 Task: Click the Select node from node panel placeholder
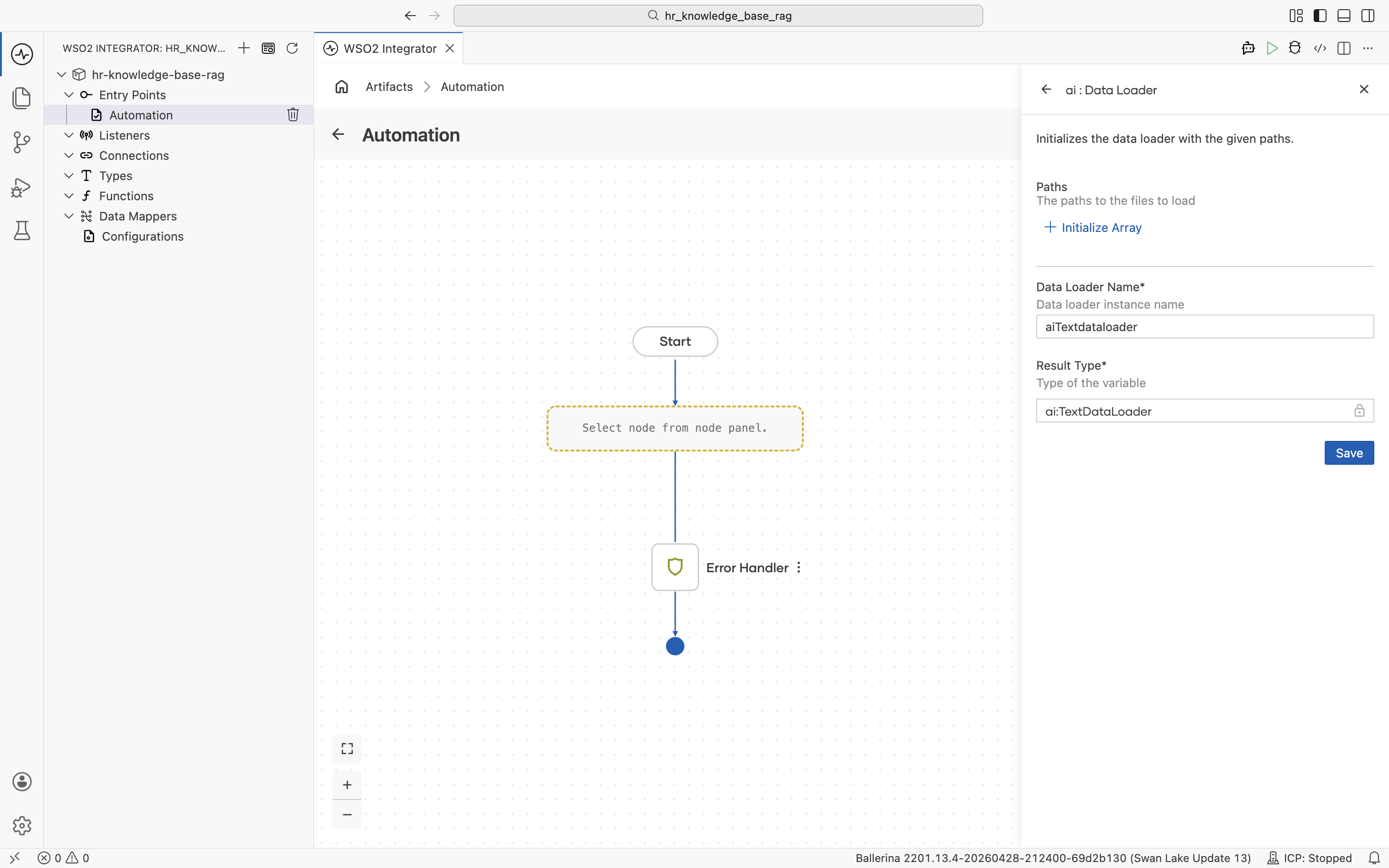pyautogui.click(x=674, y=428)
